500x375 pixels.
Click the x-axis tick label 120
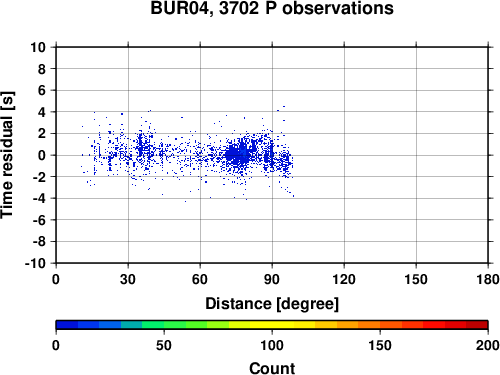[344, 279]
